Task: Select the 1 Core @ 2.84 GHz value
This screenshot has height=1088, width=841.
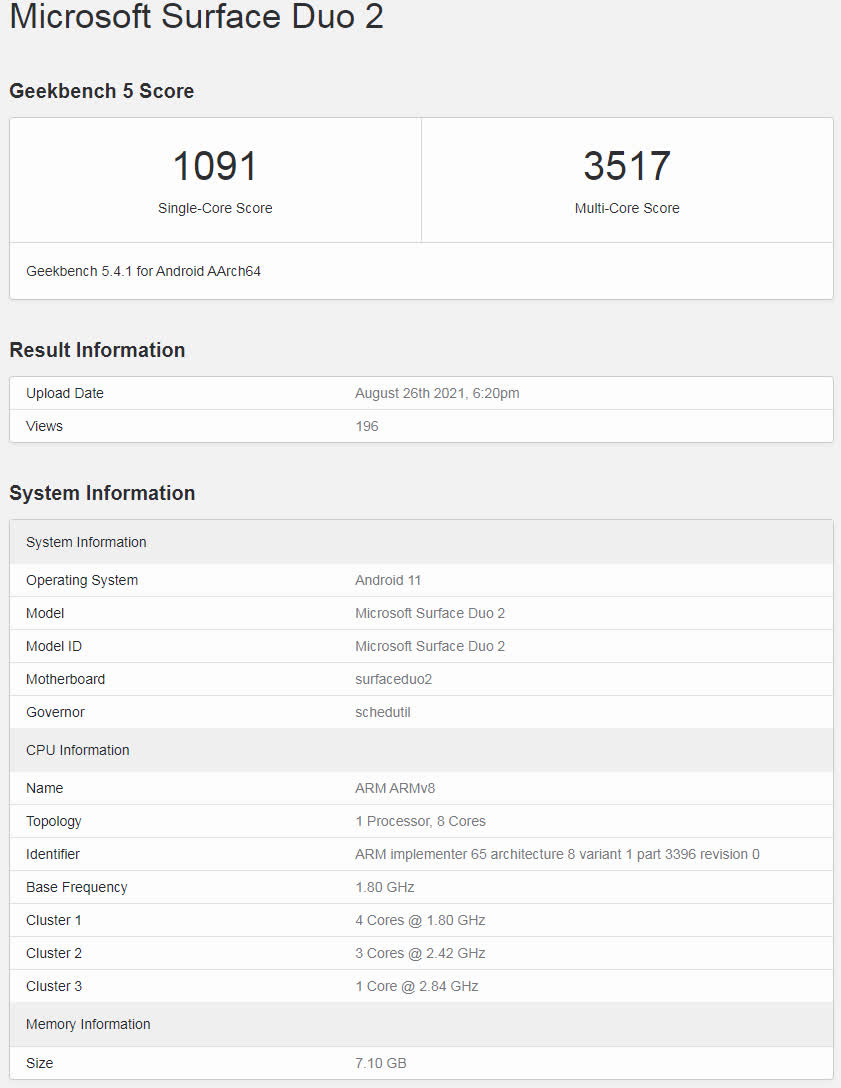Action: point(416,986)
